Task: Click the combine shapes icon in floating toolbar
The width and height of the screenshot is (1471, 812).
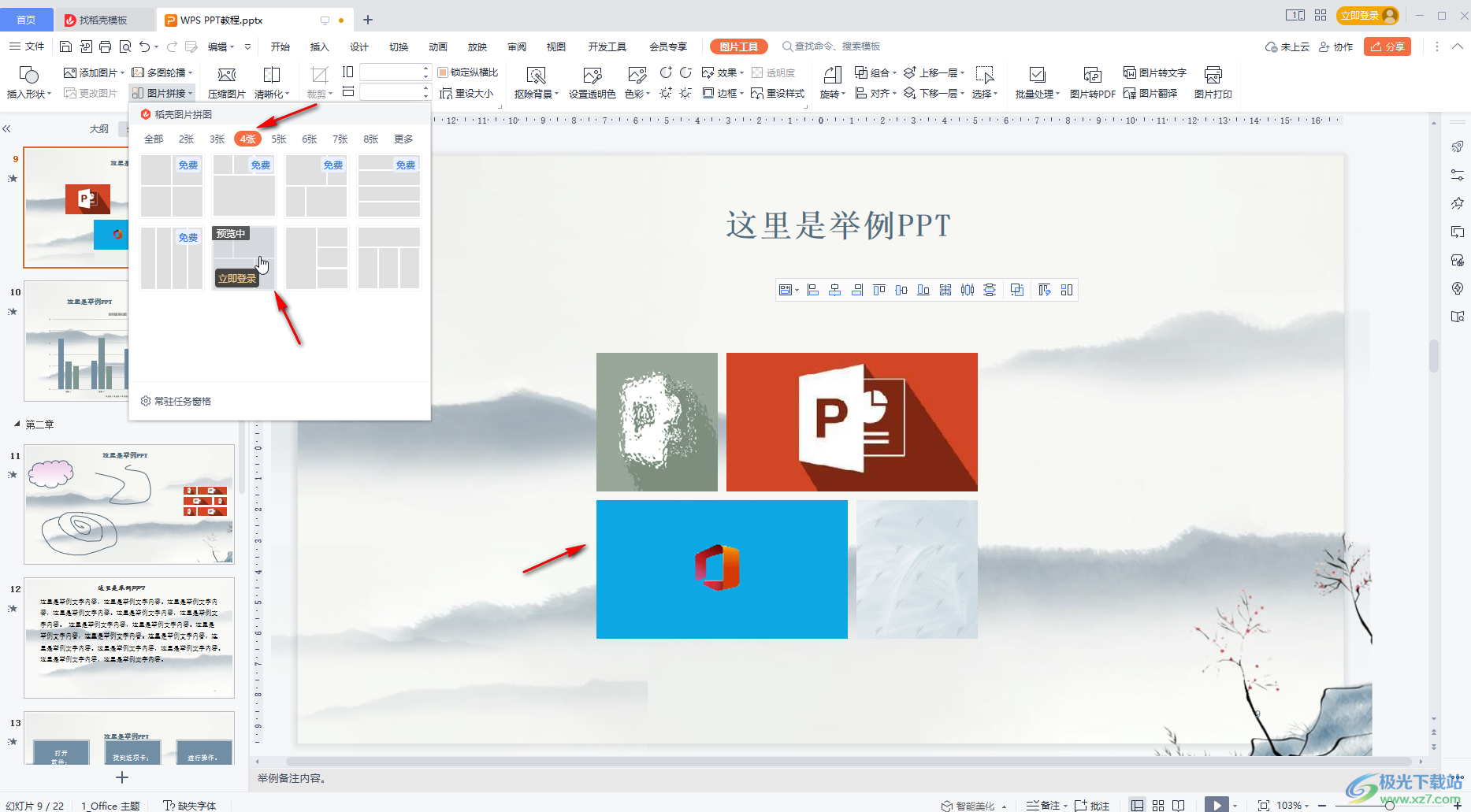Action: [1017, 290]
